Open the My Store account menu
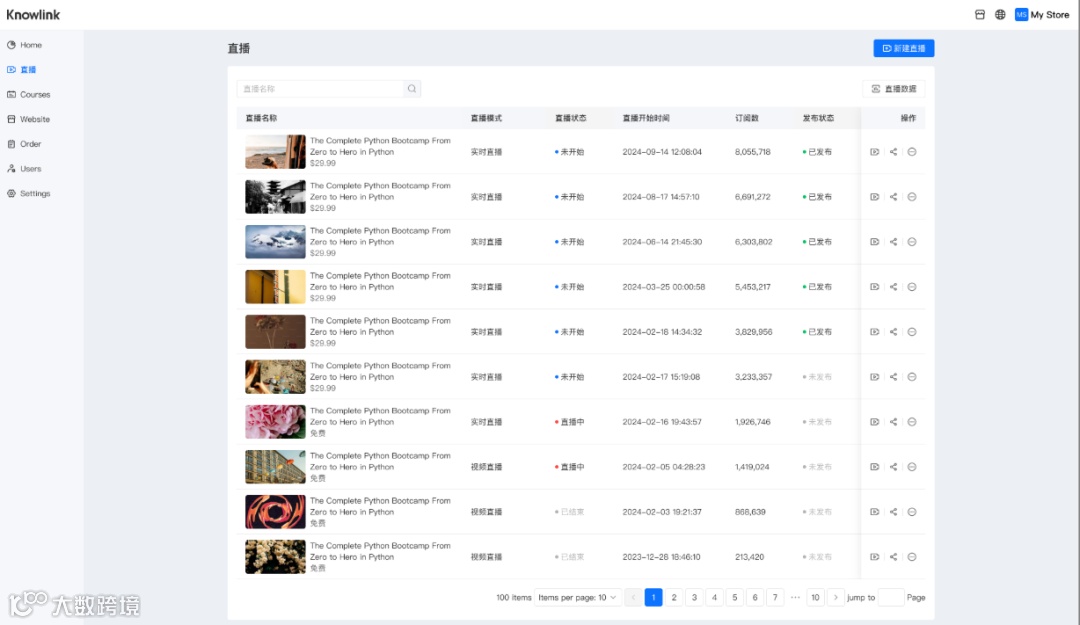The image size is (1080, 625). pyautogui.click(x=1042, y=14)
